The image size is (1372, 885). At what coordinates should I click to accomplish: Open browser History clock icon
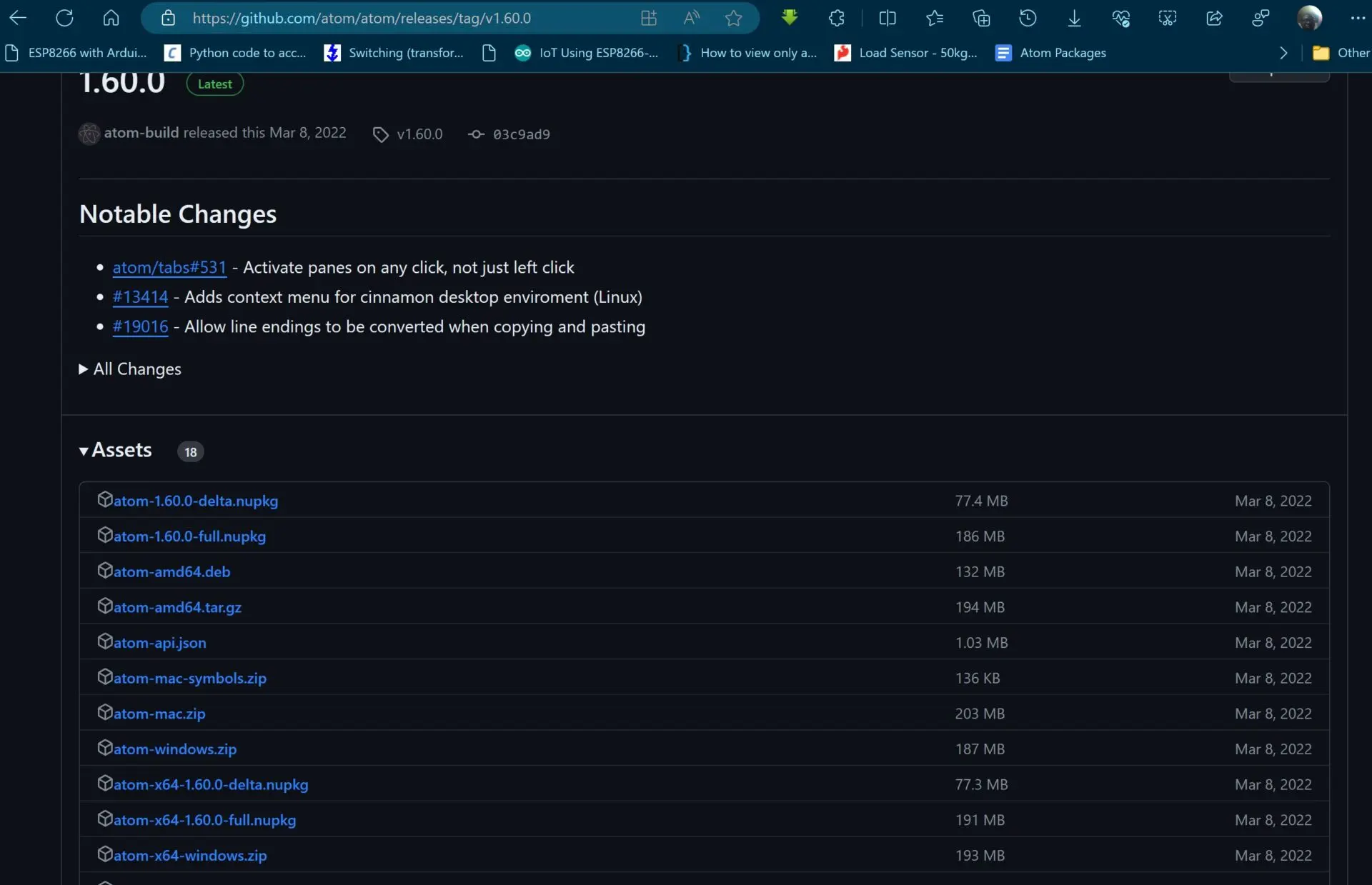(1028, 18)
